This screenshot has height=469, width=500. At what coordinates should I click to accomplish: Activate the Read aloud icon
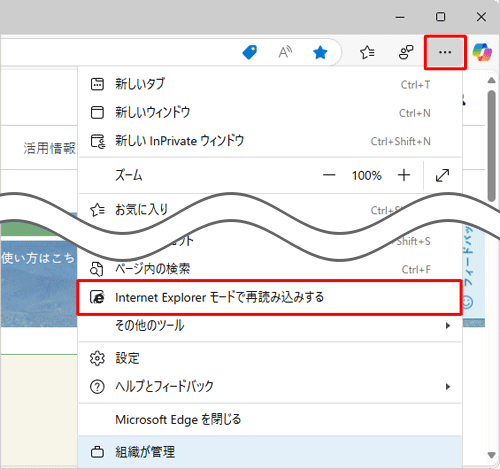[x=285, y=52]
